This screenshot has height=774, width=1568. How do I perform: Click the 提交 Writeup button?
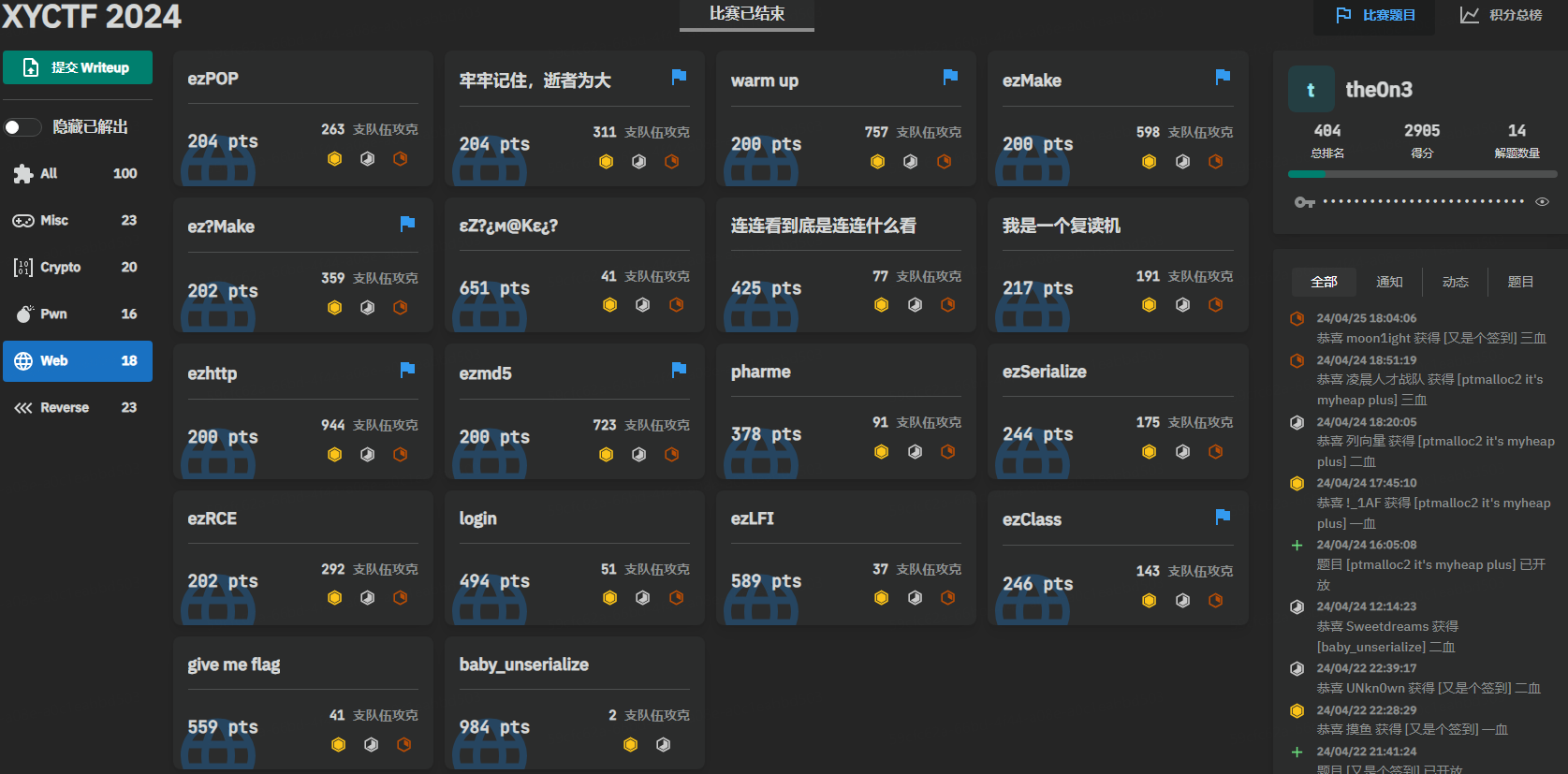point(78,67)
